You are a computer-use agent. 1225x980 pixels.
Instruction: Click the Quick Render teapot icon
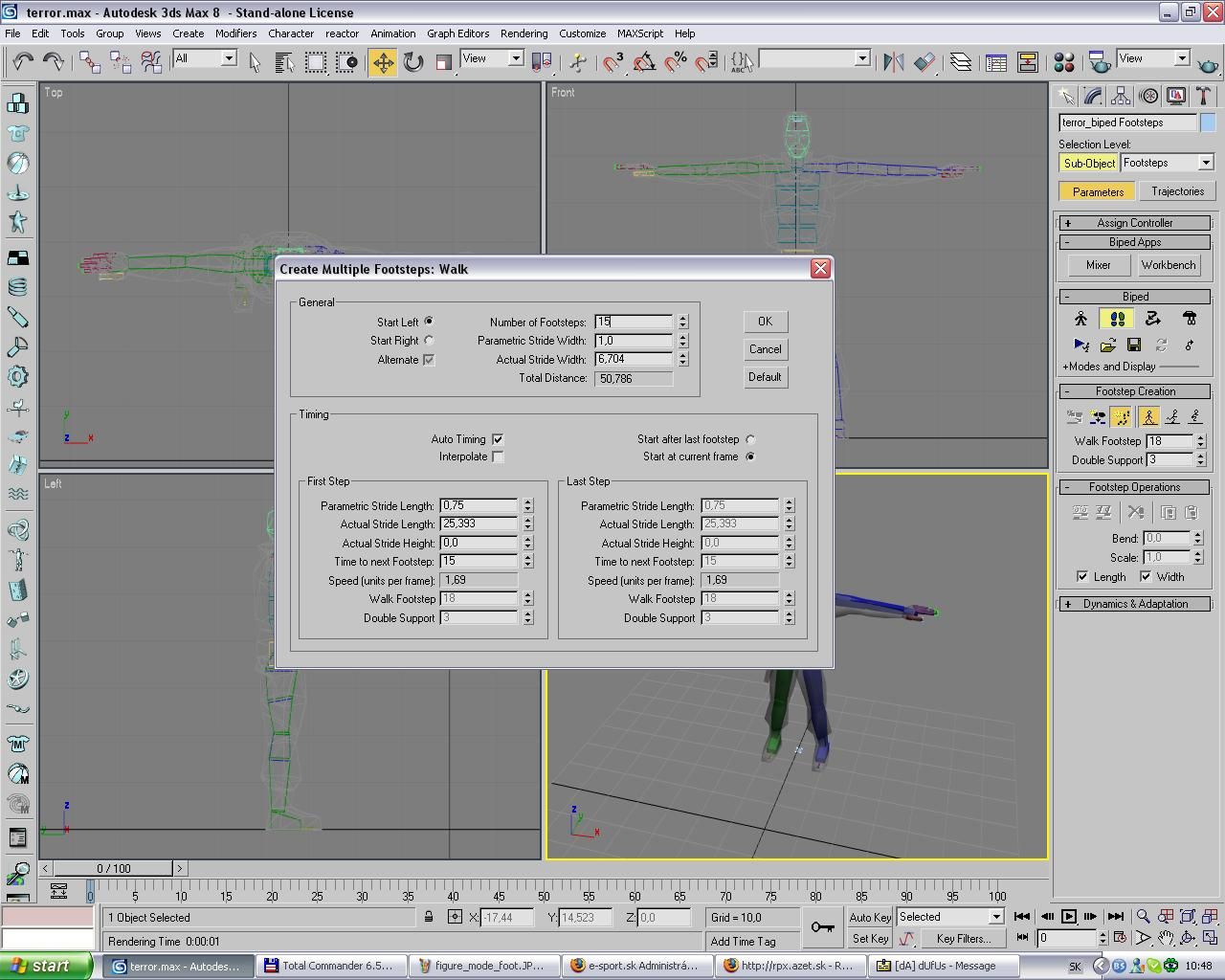1209,65
